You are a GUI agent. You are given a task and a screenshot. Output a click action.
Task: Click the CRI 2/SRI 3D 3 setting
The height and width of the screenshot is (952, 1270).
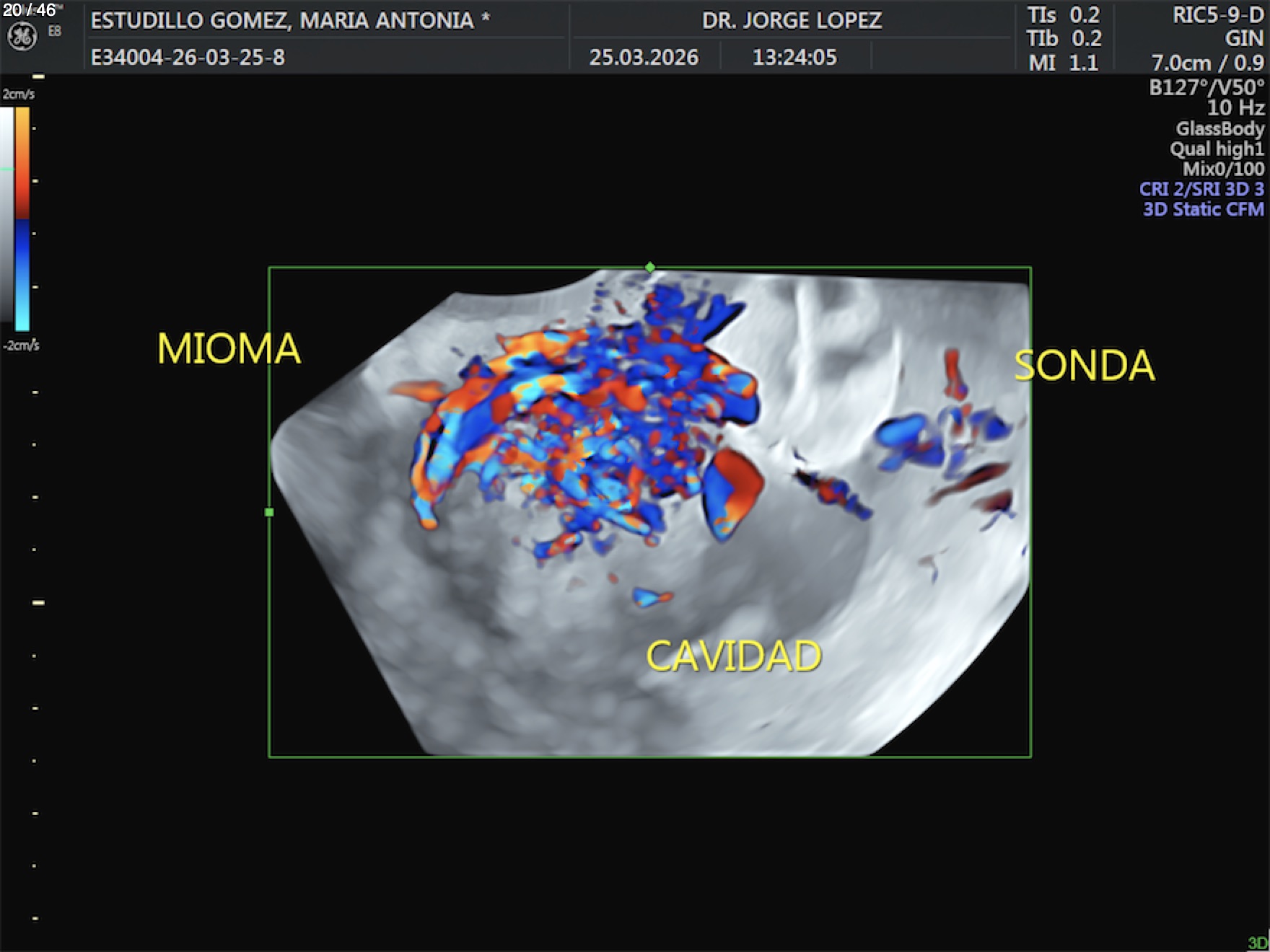1201,189
